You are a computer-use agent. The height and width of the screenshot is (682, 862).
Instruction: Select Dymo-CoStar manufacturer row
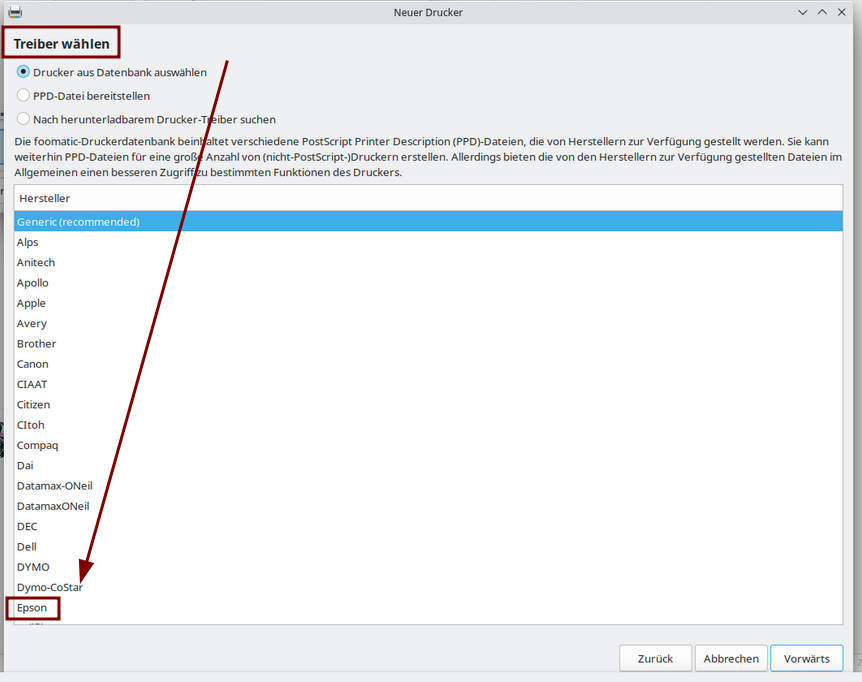pos(428,587)
